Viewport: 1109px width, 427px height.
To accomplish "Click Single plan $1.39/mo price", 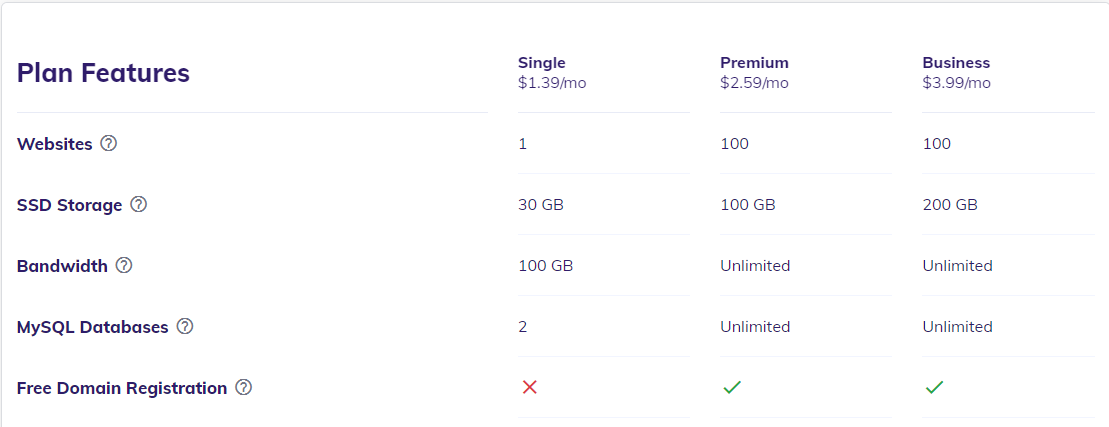I will pos(552,83).
